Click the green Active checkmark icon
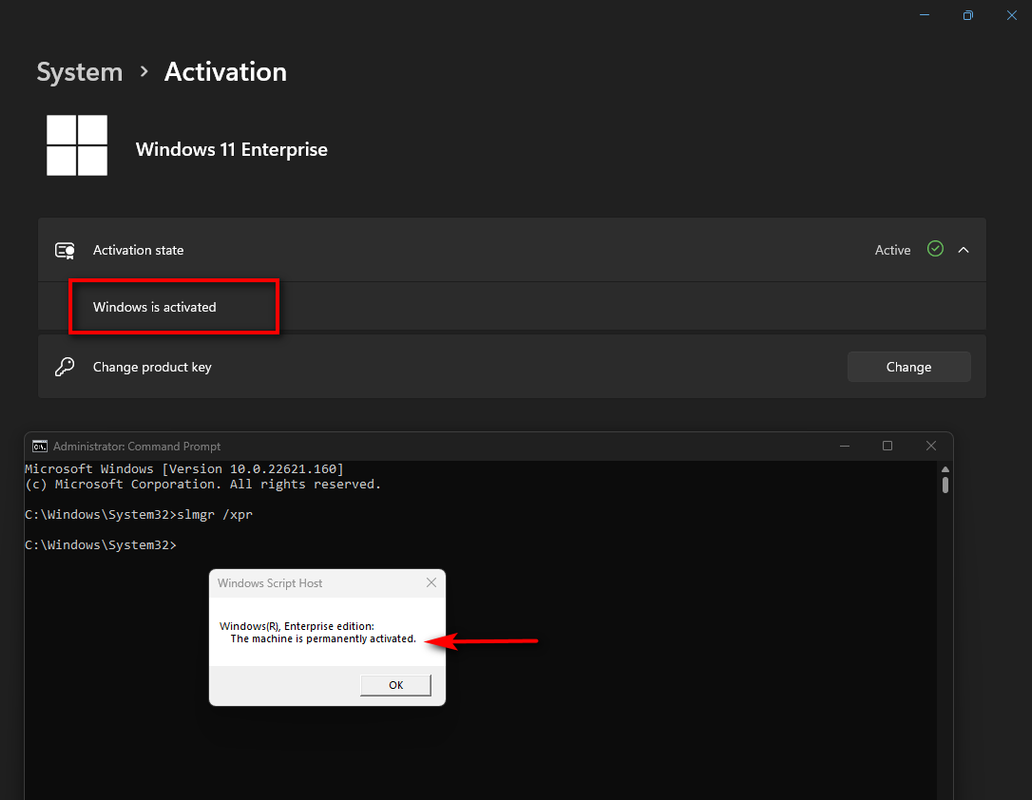1032x800 pixels. tap(935, 249)
